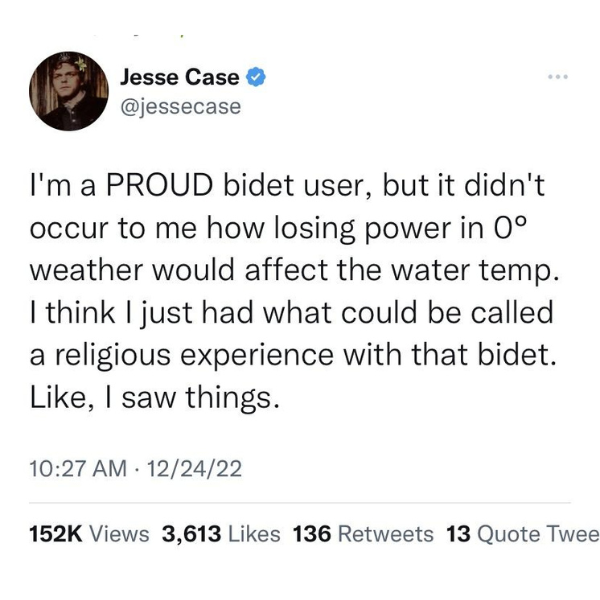Click the word PROUD in the tweet
The image size is (600, 600).
click(x=159, y=185)
